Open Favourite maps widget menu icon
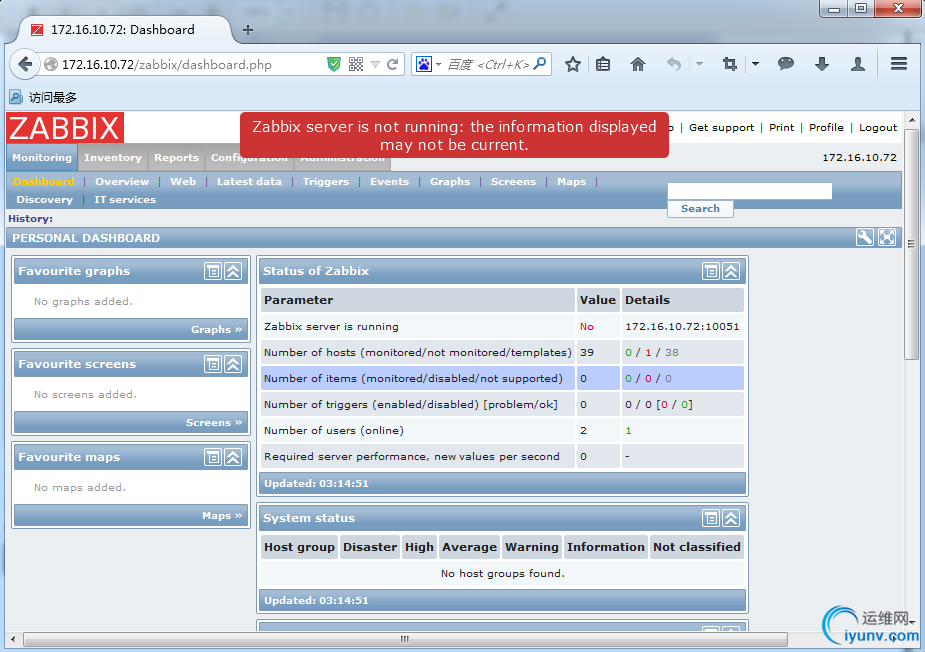The image size is (925, 652). pyautogui.click(x=213, y=457)
